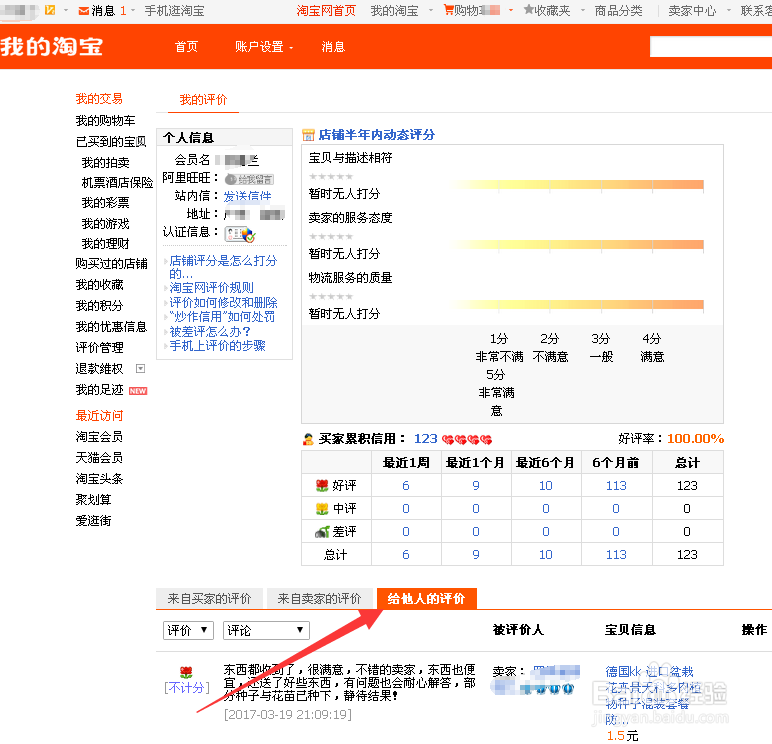772x744 pixels.
Task: Expand the 消息 dropdown in top bar
Action: 133,10
